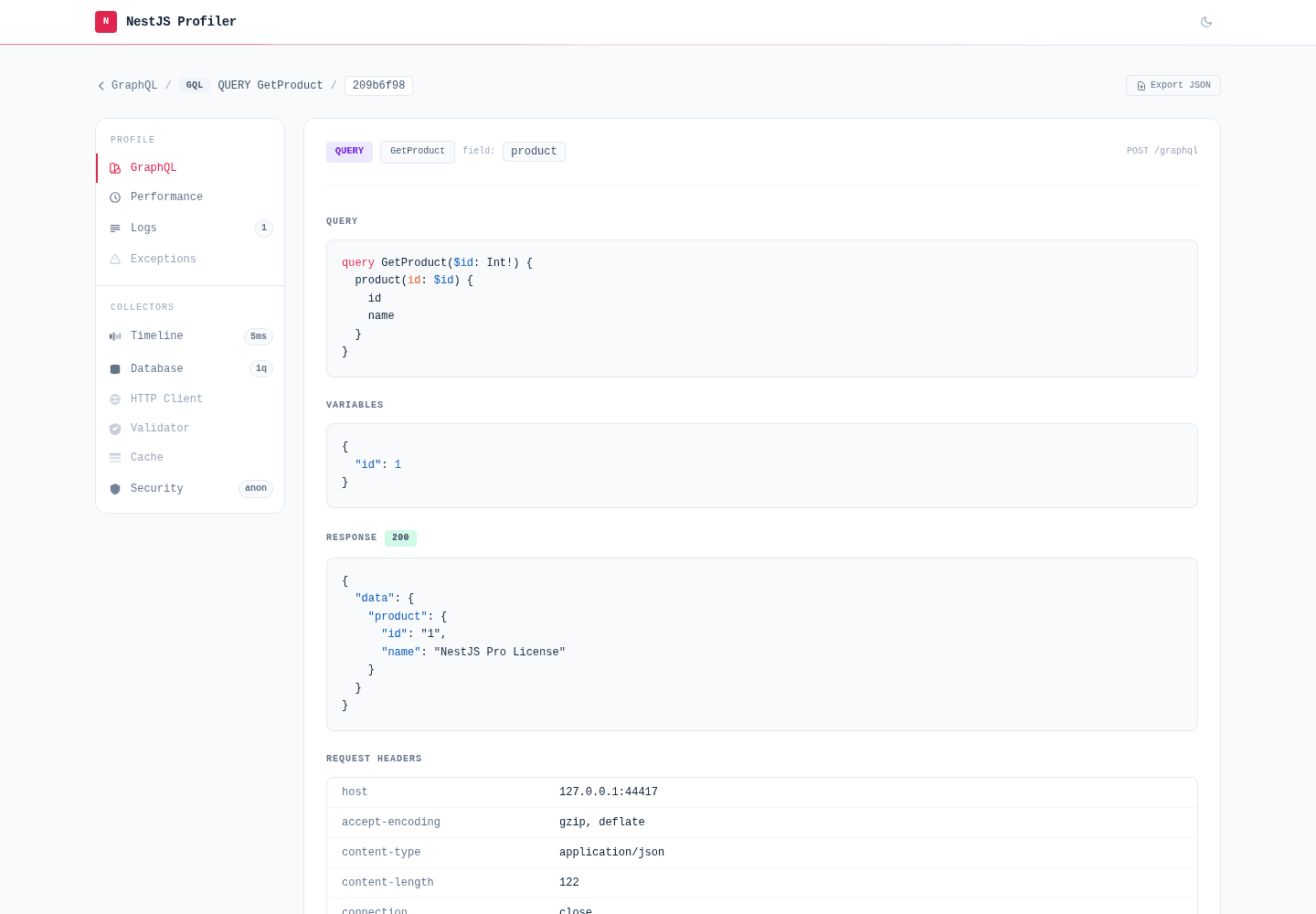Click the variables JSON block
1316x914 pixels.
click(762, 466)
